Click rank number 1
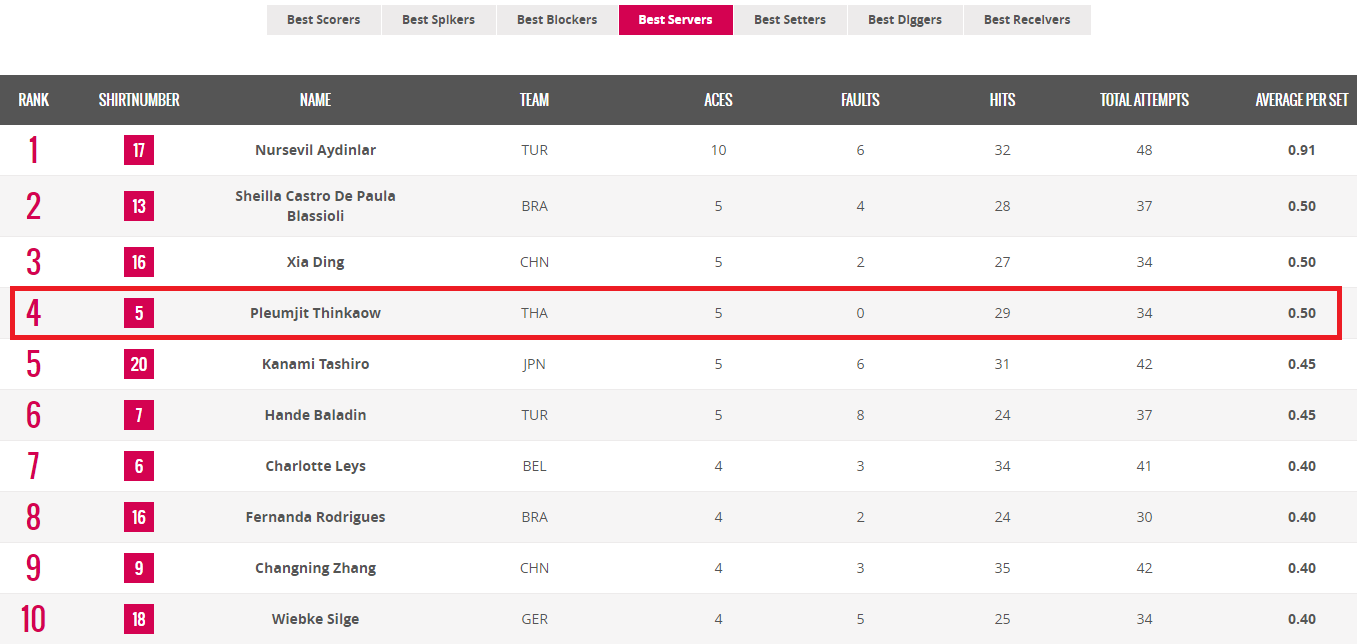 pos(33,150)
